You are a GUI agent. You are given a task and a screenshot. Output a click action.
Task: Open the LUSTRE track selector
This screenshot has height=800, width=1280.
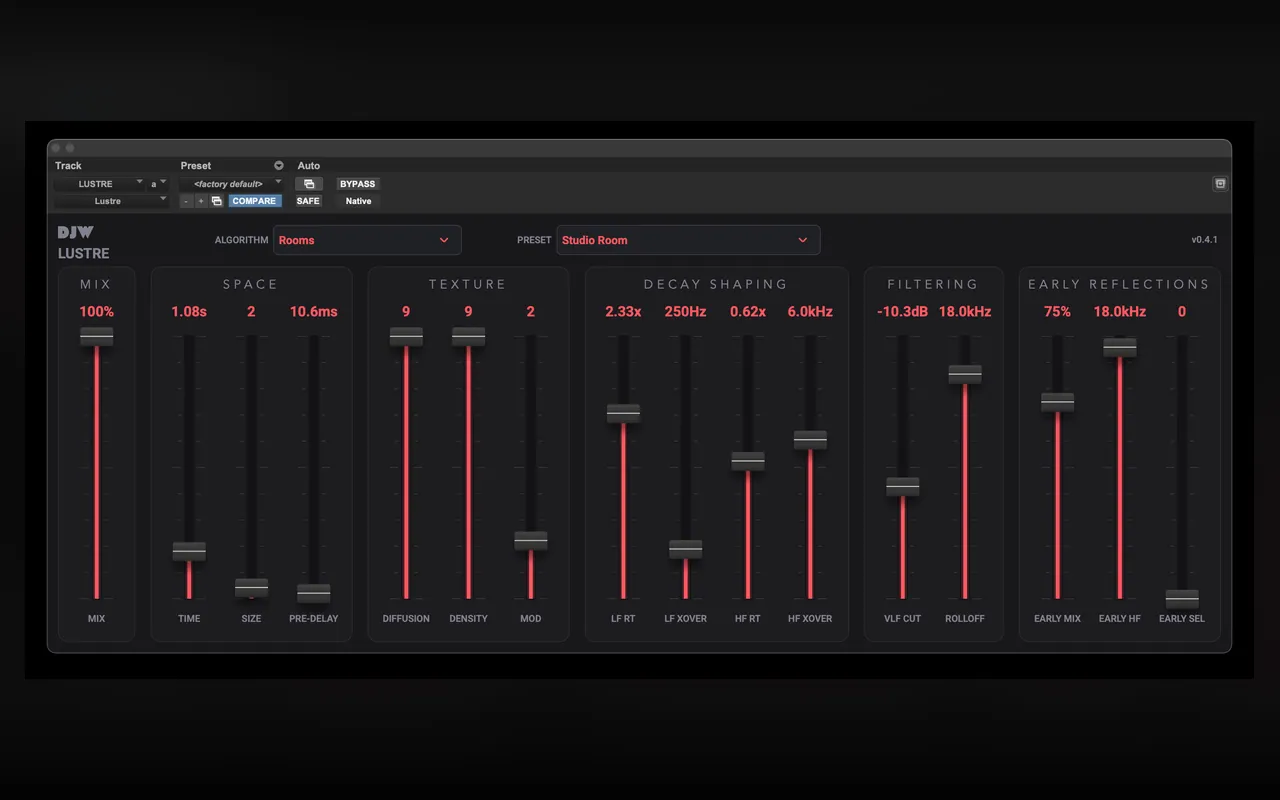[99, 184]
